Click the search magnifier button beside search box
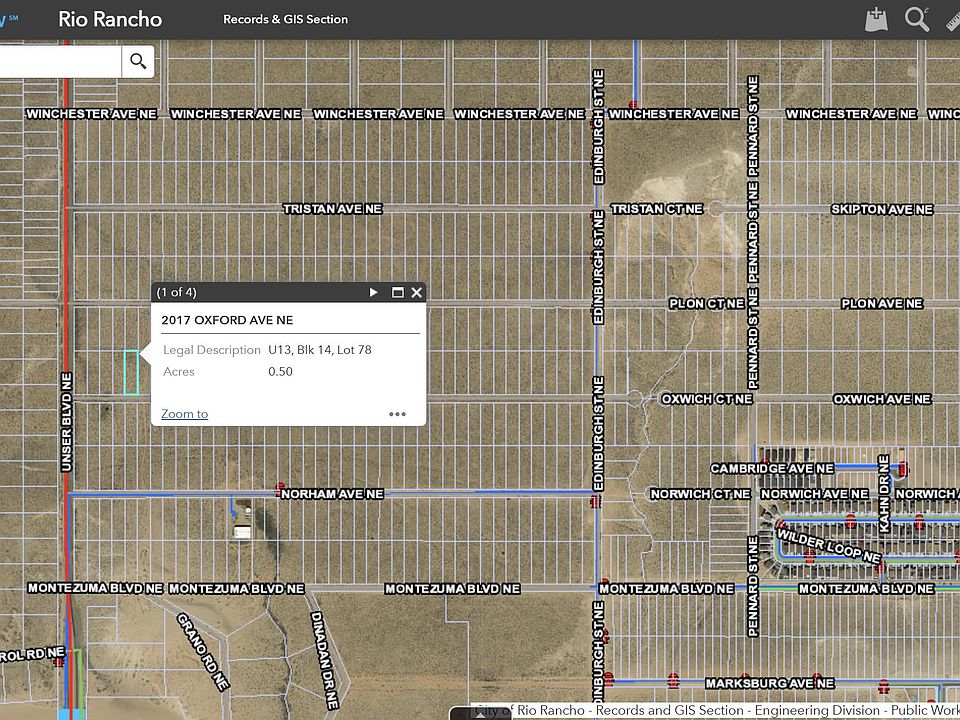 [138, 62]
